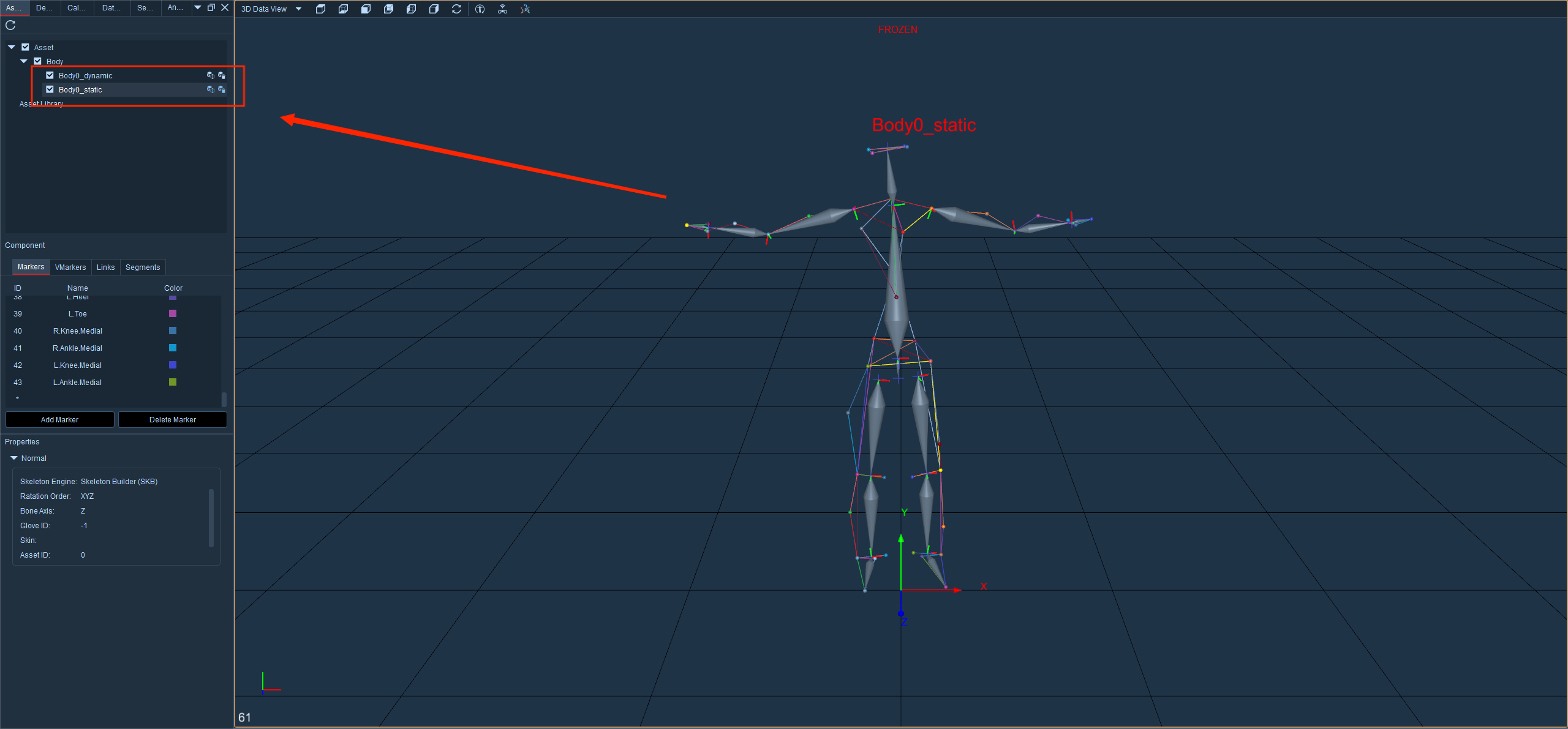Uncheck the Body0_static checkbox

[50, 89]
